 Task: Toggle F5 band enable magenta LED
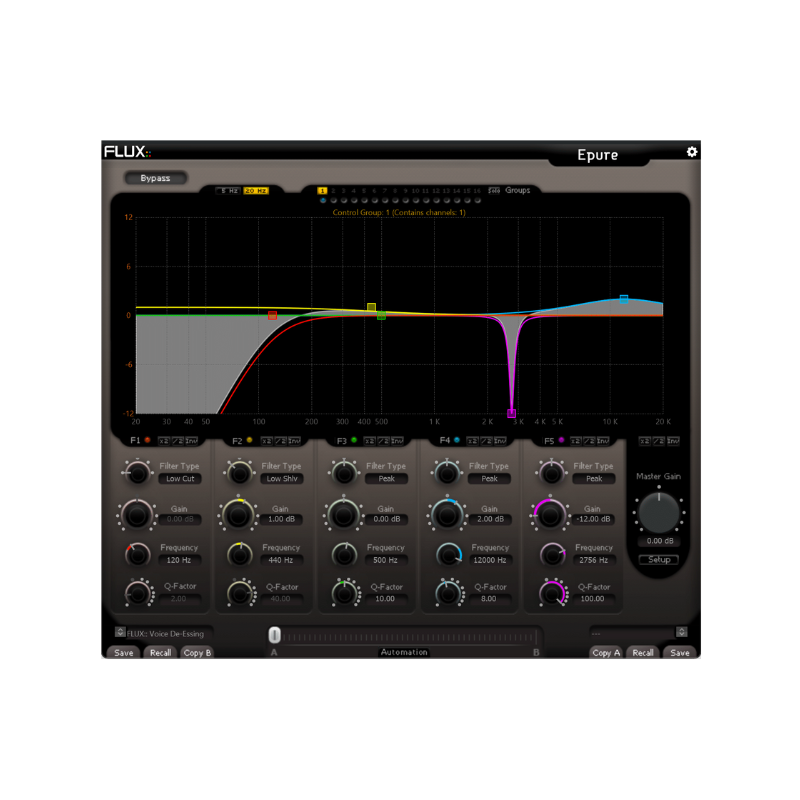[x=561, y=440]
